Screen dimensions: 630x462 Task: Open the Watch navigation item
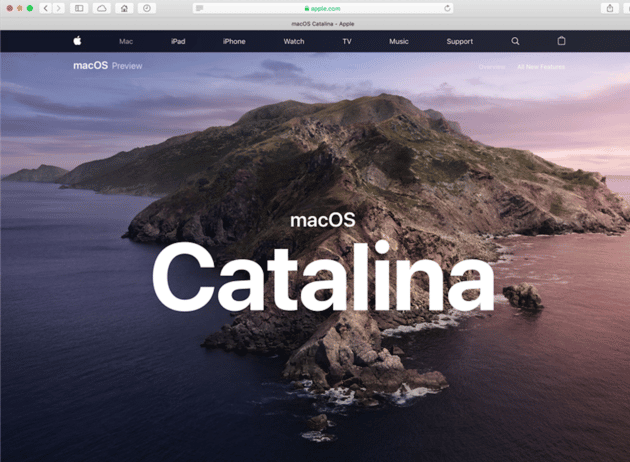tap(294, 41)
